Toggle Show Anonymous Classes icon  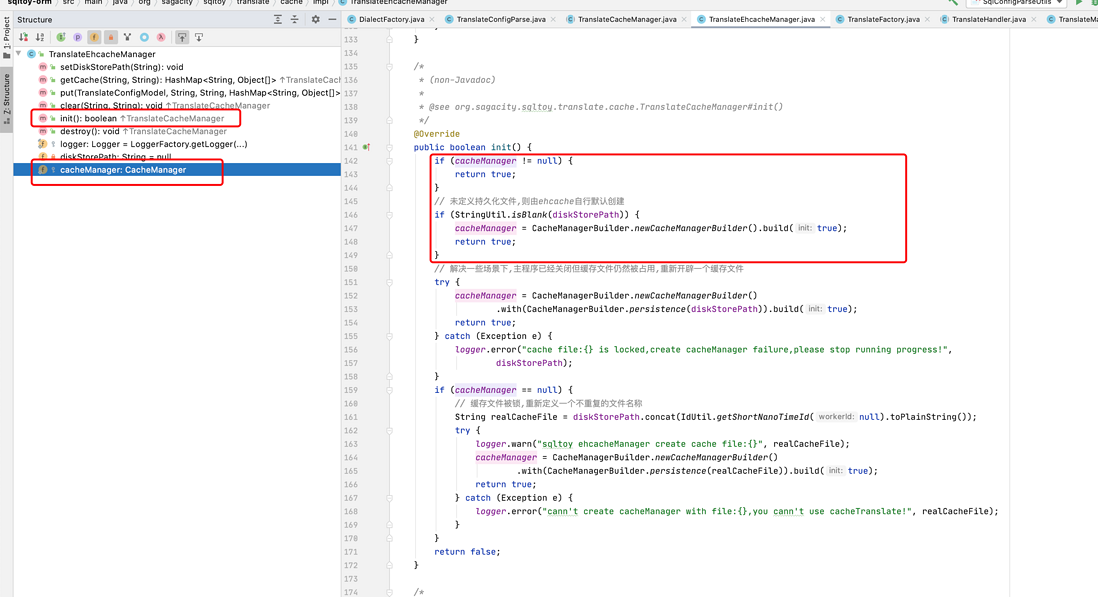click(127, 37)
